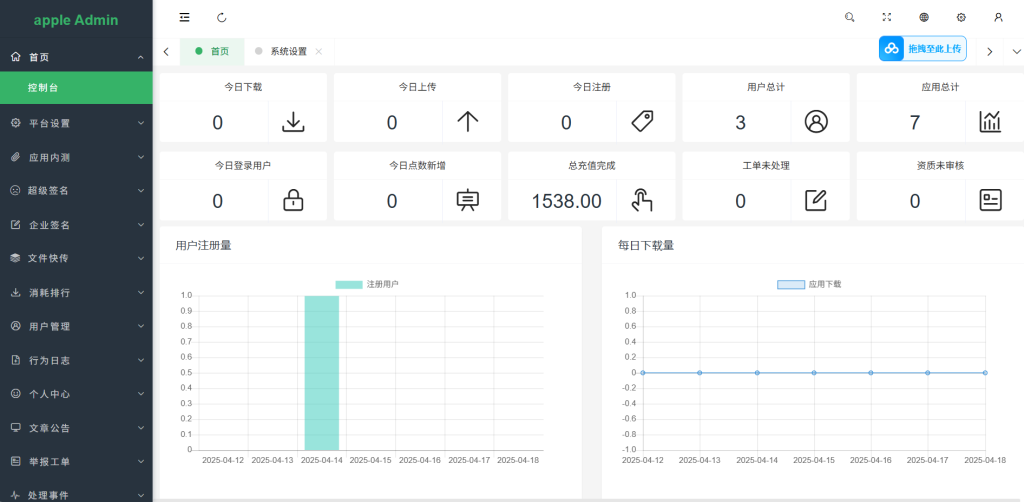This screenshot has width=1024, height=502.
Task: Click the 消耗排行 sidebar label
Action: tap(49, 292)
